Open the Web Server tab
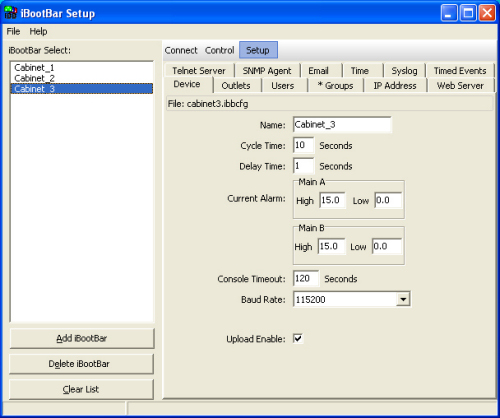Screen dimensions: 500x418 coord(460,86)
